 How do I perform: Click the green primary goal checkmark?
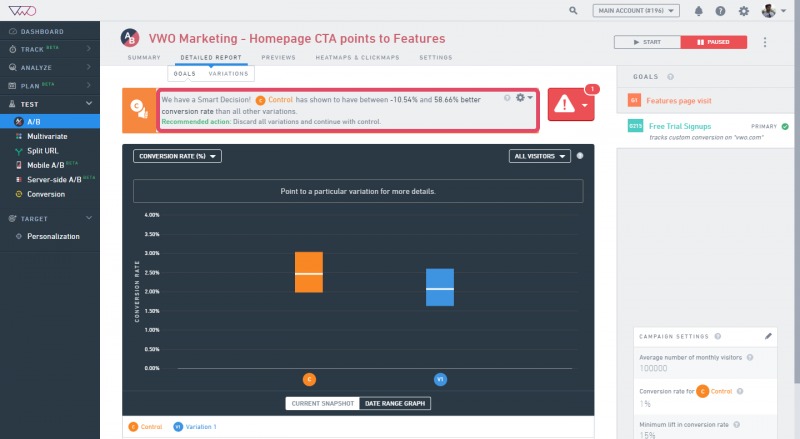coord(785,126)
